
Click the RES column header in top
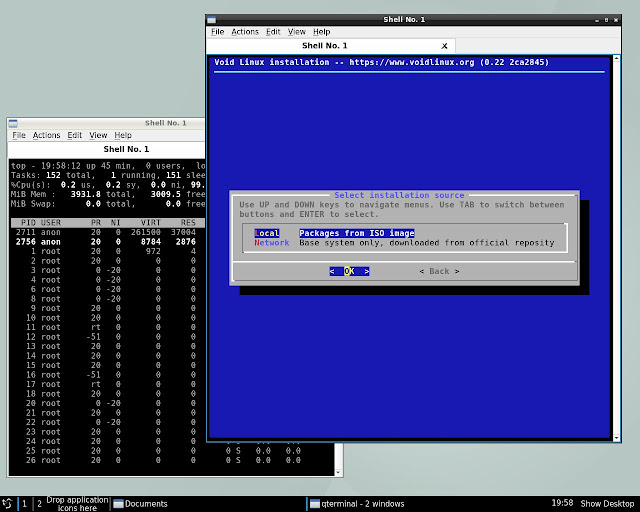coord(188,223)
